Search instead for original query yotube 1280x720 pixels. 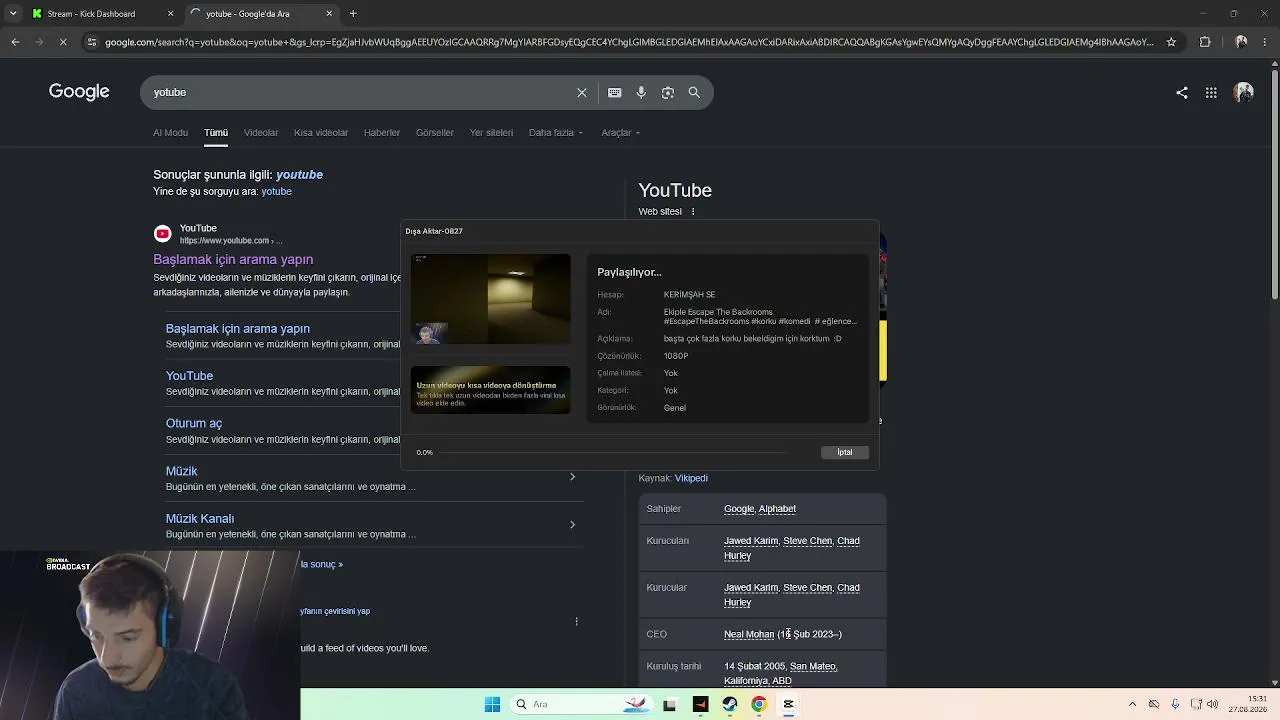coord(276,191)
